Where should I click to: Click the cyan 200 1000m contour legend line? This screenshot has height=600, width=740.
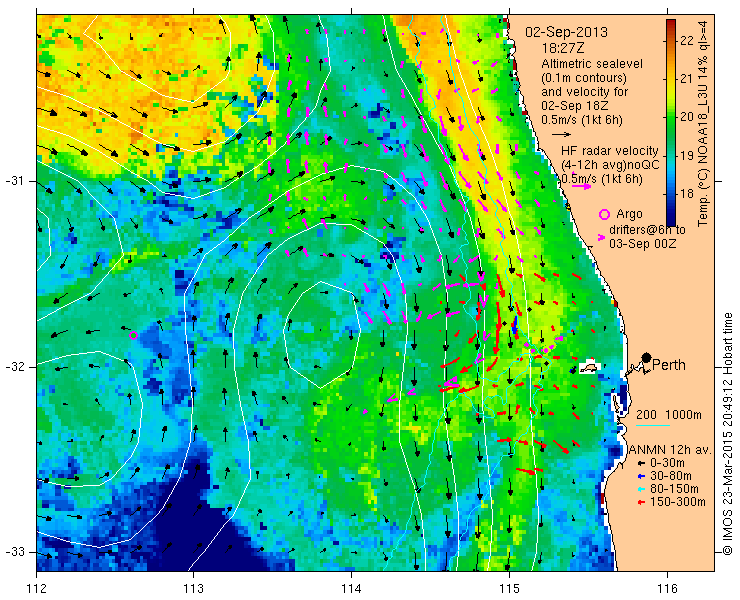[x=653, y=425]
